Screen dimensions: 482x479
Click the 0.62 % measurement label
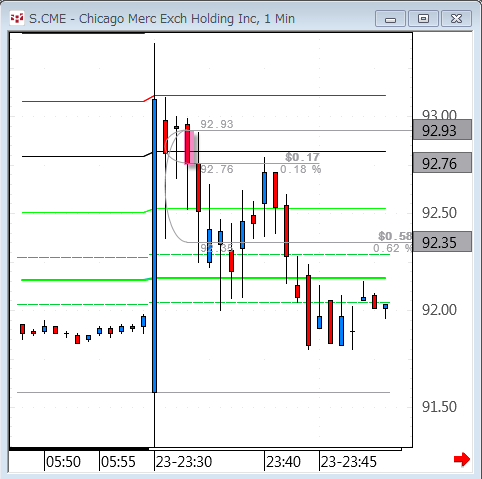[x=393, y=248]
